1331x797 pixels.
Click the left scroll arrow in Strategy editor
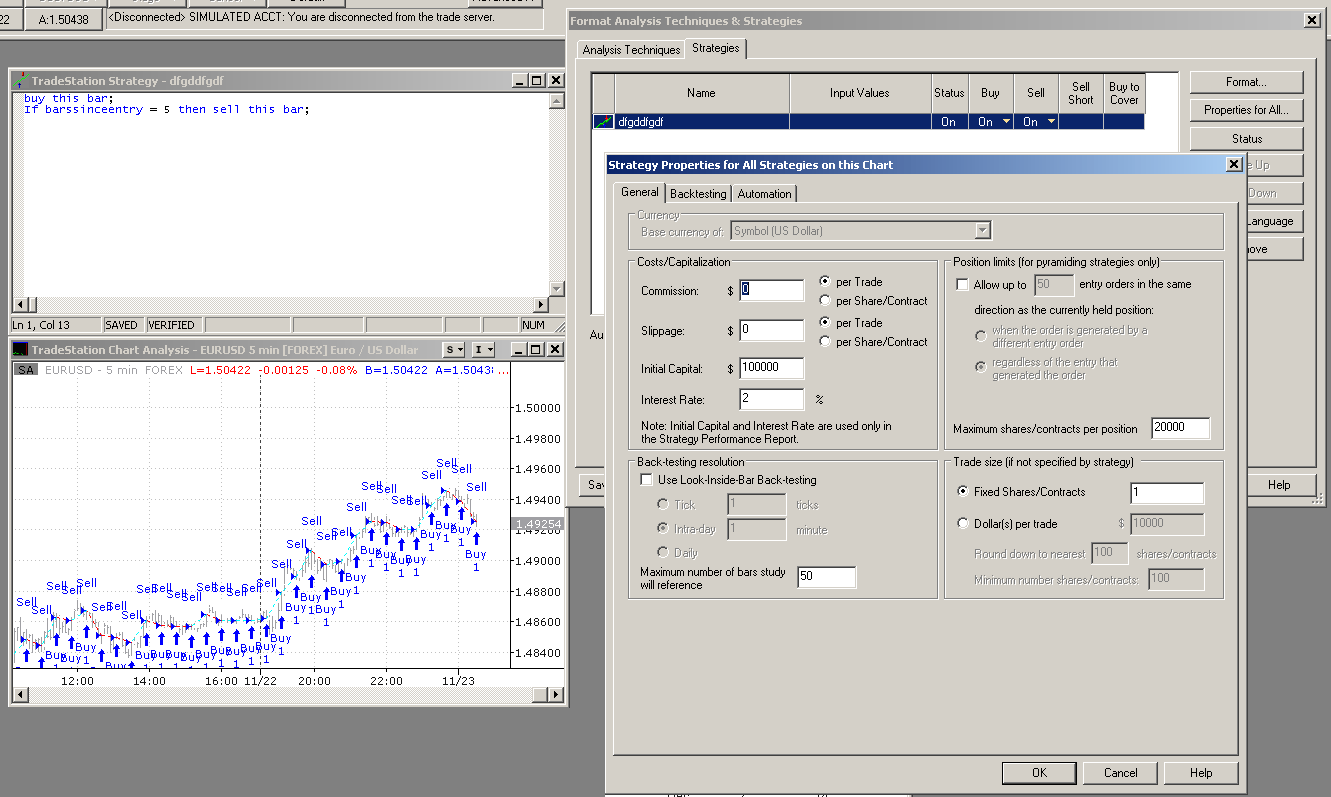(x=18, y=305)
